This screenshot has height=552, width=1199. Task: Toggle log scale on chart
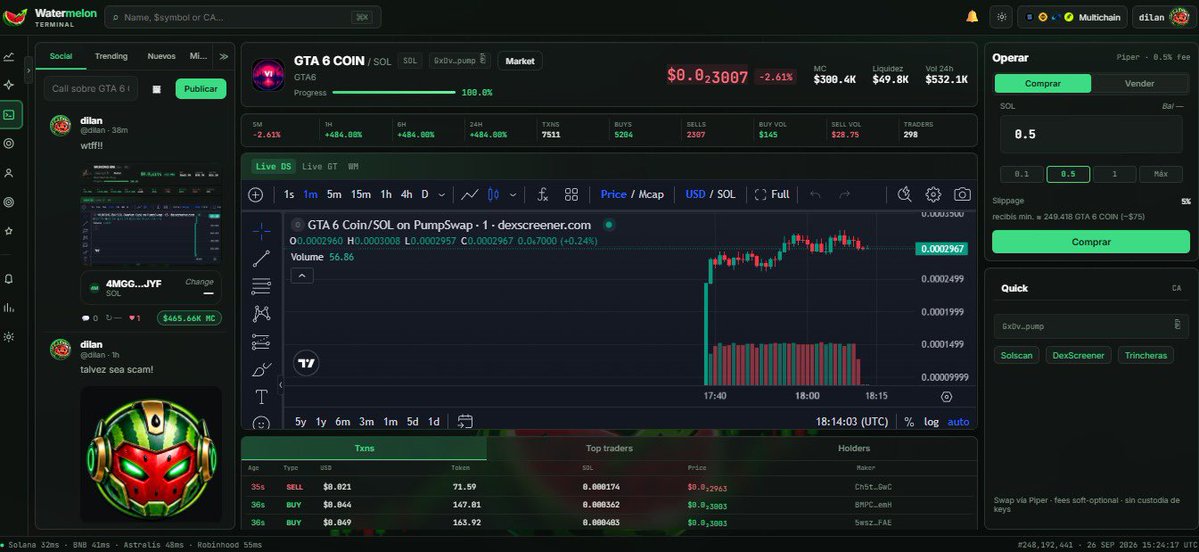click(x=931, y=421)
